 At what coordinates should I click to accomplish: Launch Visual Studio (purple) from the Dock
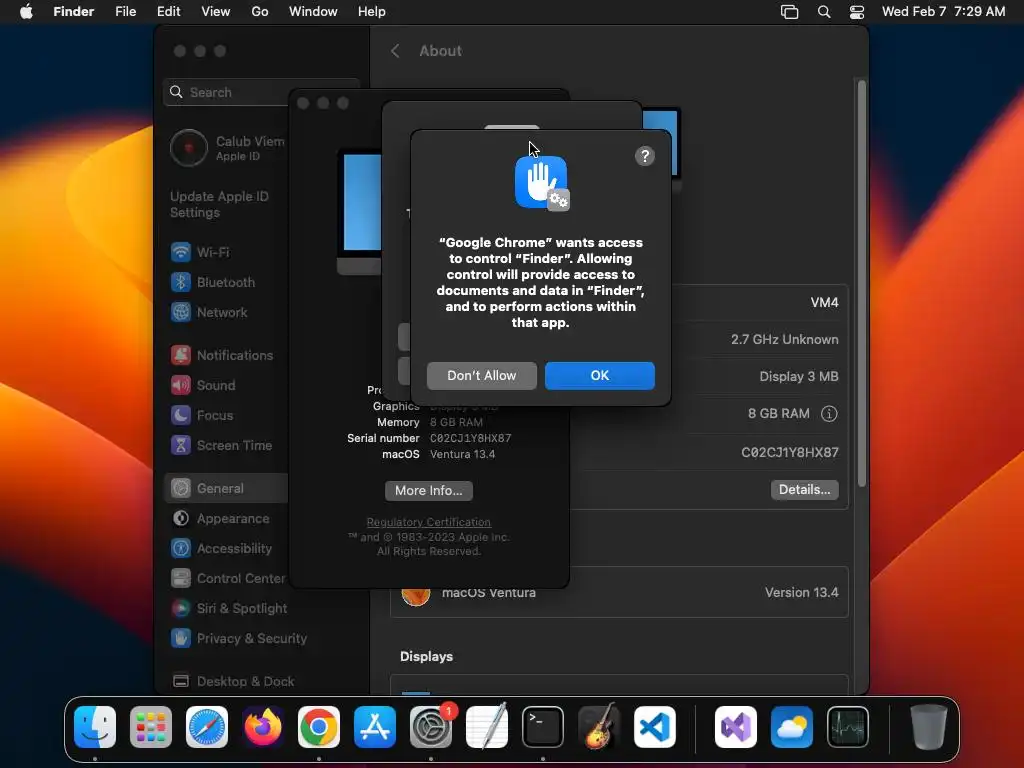(x=736, y=727)
